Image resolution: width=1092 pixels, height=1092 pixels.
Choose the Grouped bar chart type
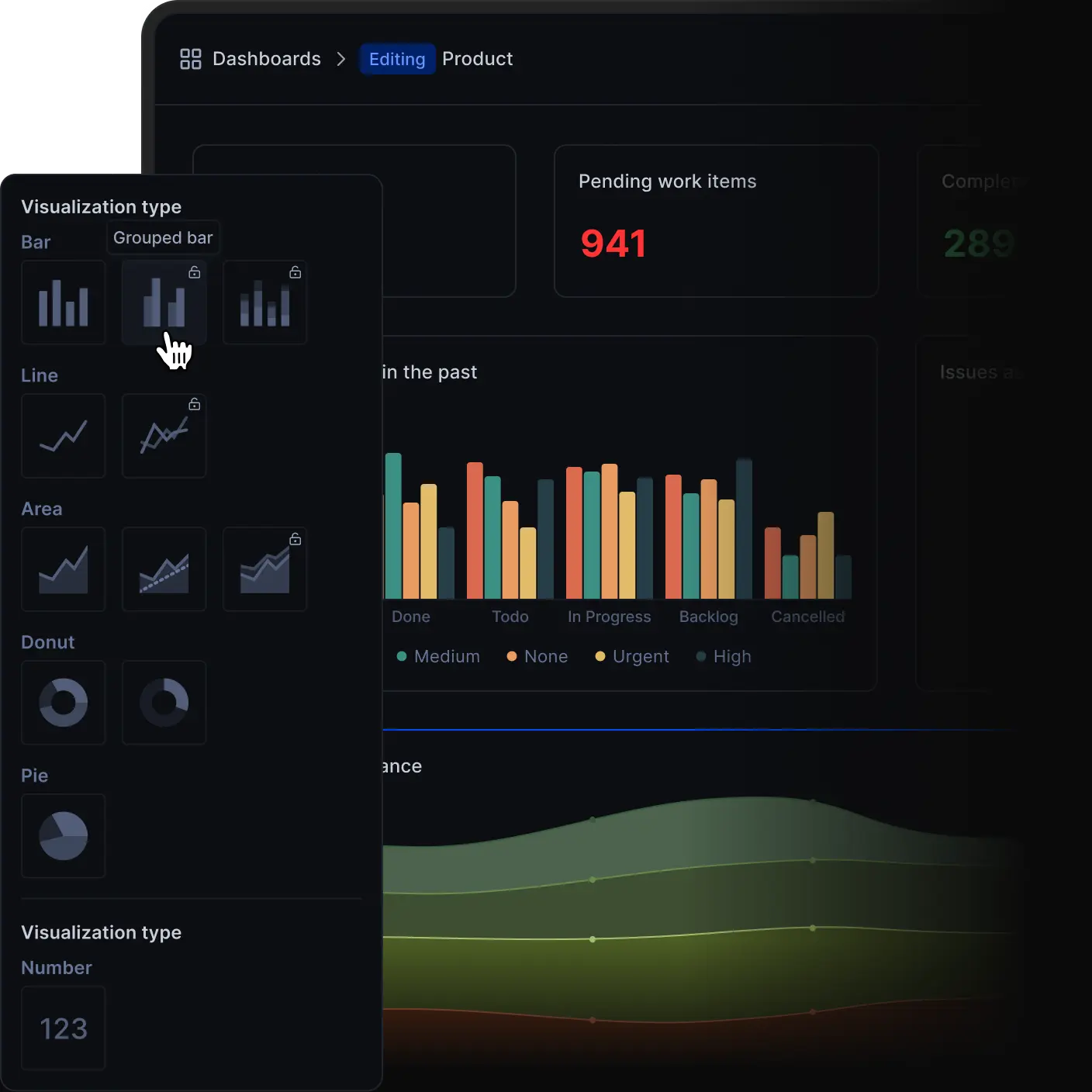(x=164, y=302)
